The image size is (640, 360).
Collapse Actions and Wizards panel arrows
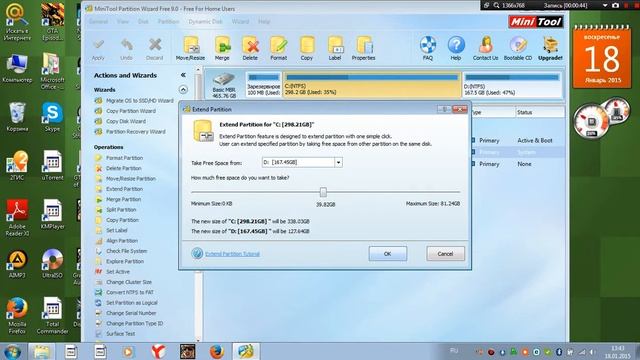coord(183,75)
